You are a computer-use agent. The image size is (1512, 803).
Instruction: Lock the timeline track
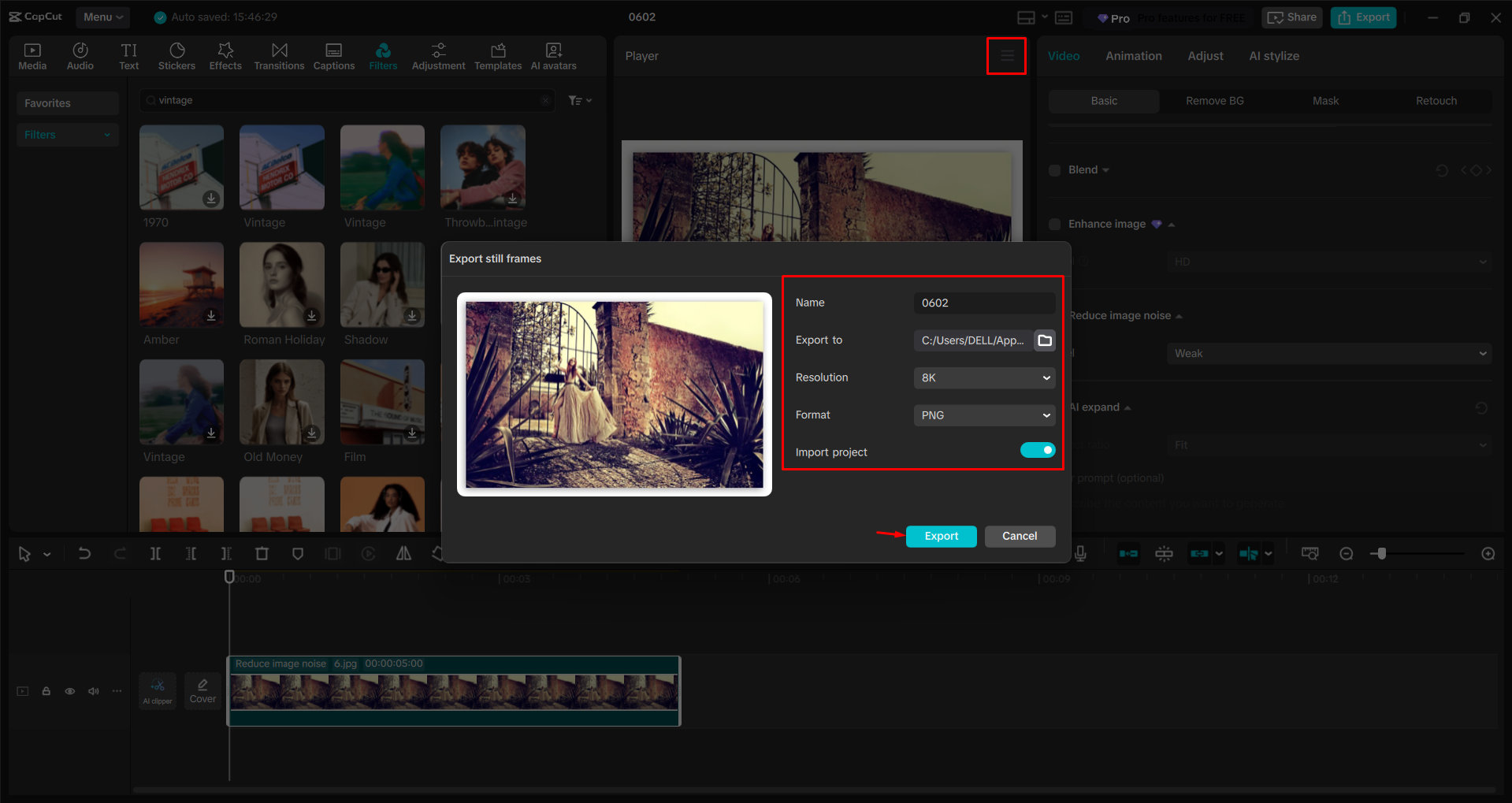[x=46, y=690]
